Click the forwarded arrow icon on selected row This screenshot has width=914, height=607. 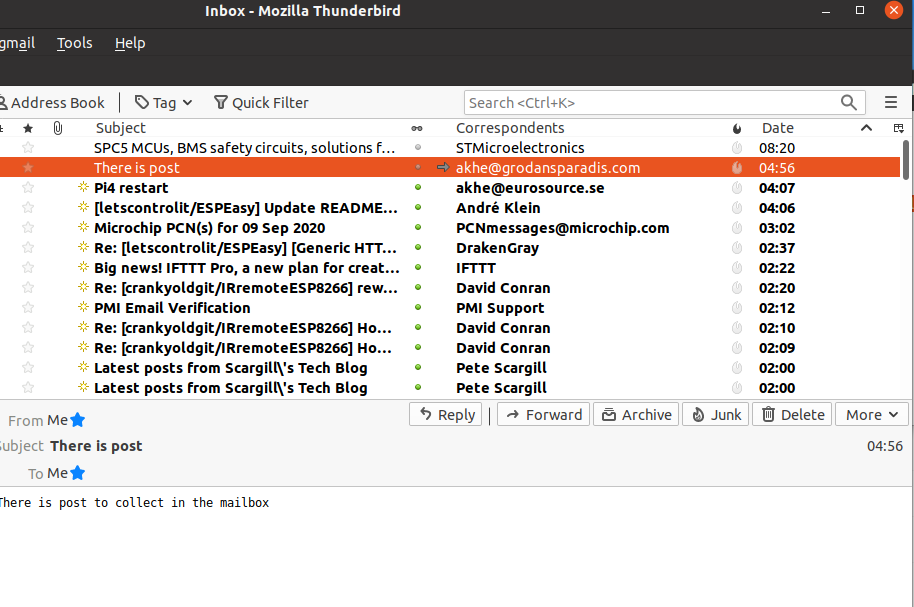443,168
